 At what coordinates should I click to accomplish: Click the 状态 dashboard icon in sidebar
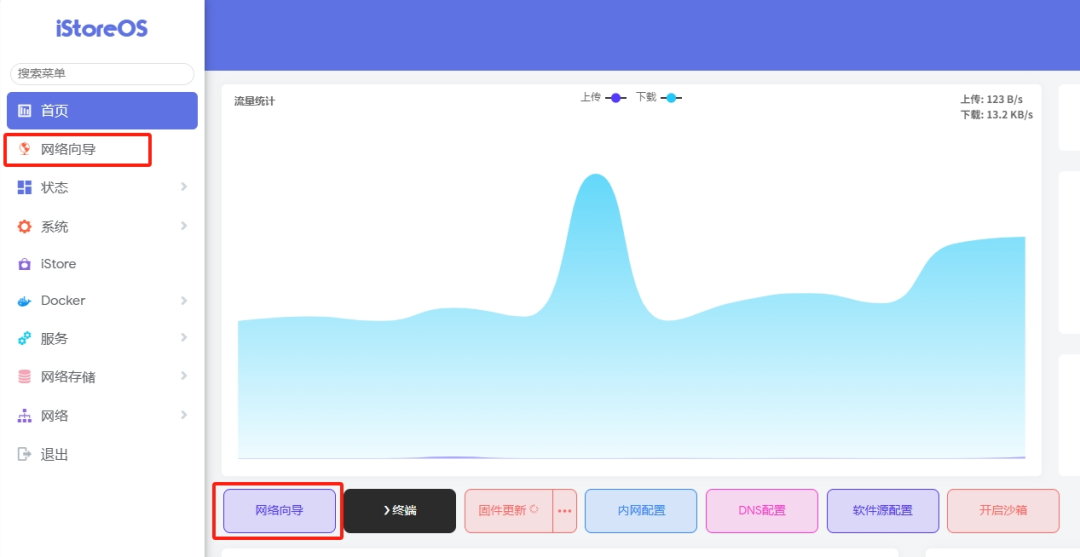click(x=25, y=188)
